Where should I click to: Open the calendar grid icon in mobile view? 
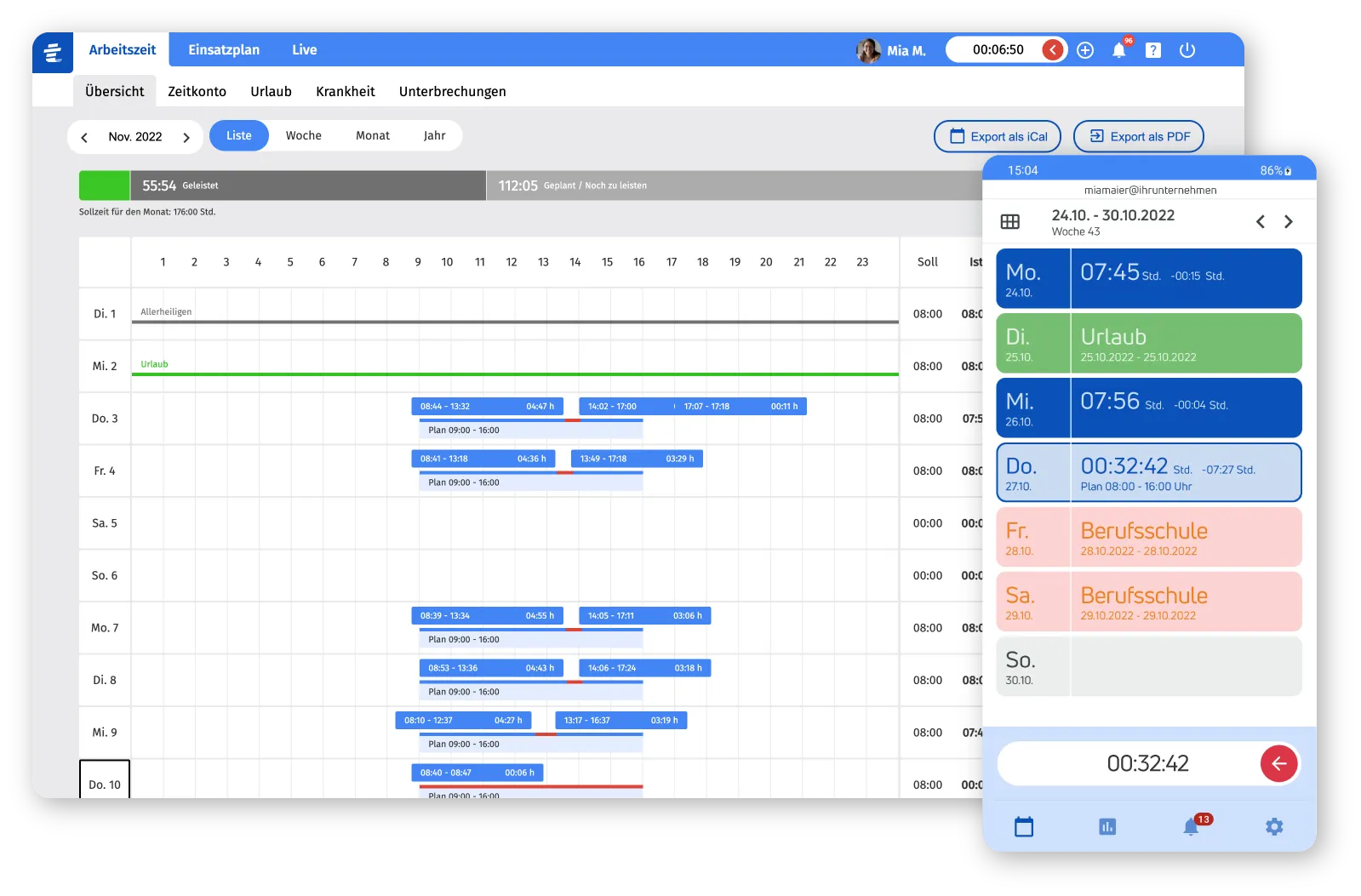tap(1009, 222)
